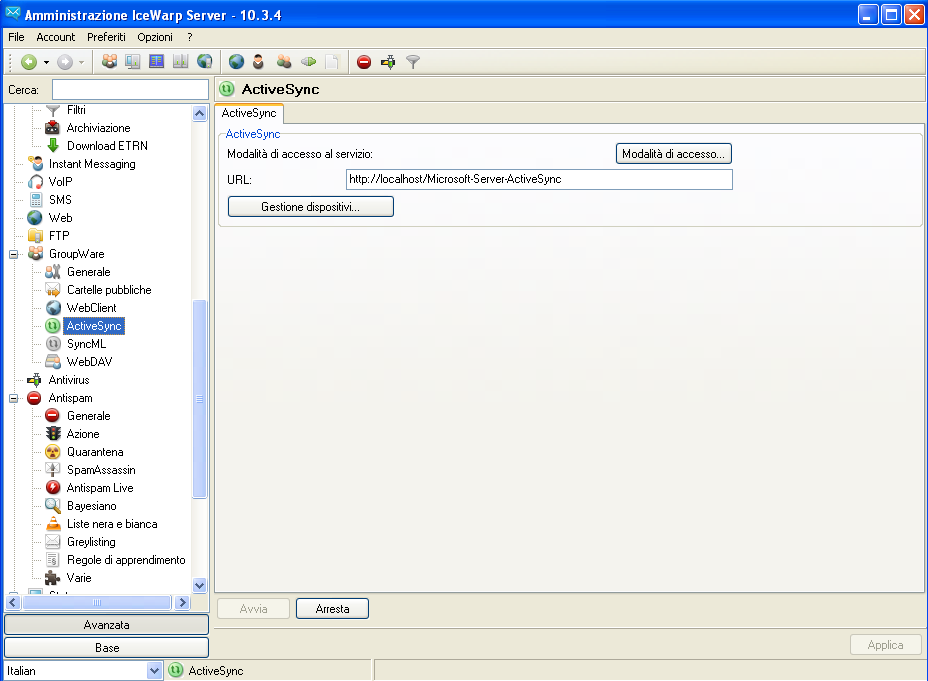Open the Back history dropdown arrow
Image resolution: width=928 pixels, height=681 pixels.
tap(46, 62)
